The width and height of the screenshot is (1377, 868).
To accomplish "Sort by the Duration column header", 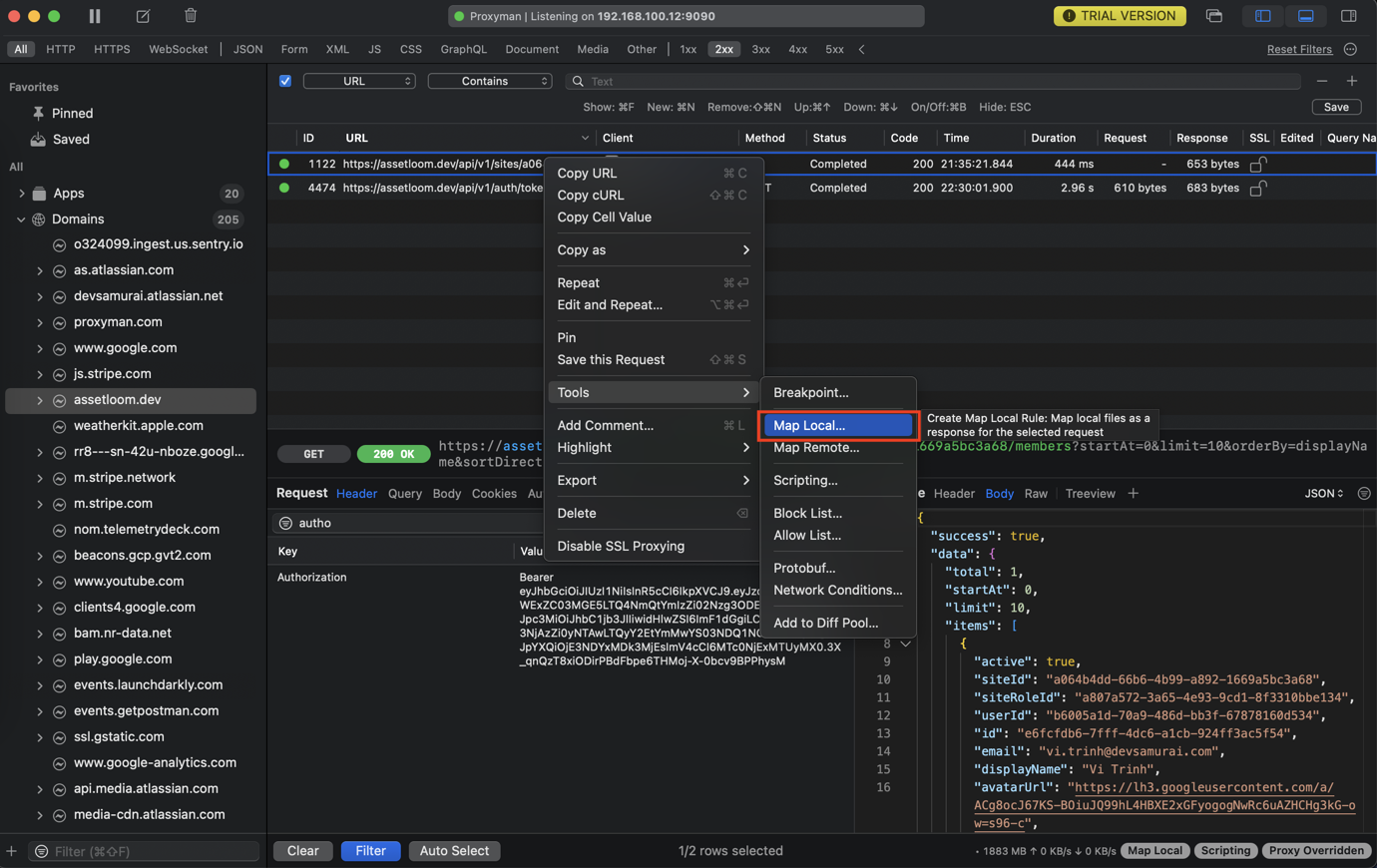I will coord(1053,138).
